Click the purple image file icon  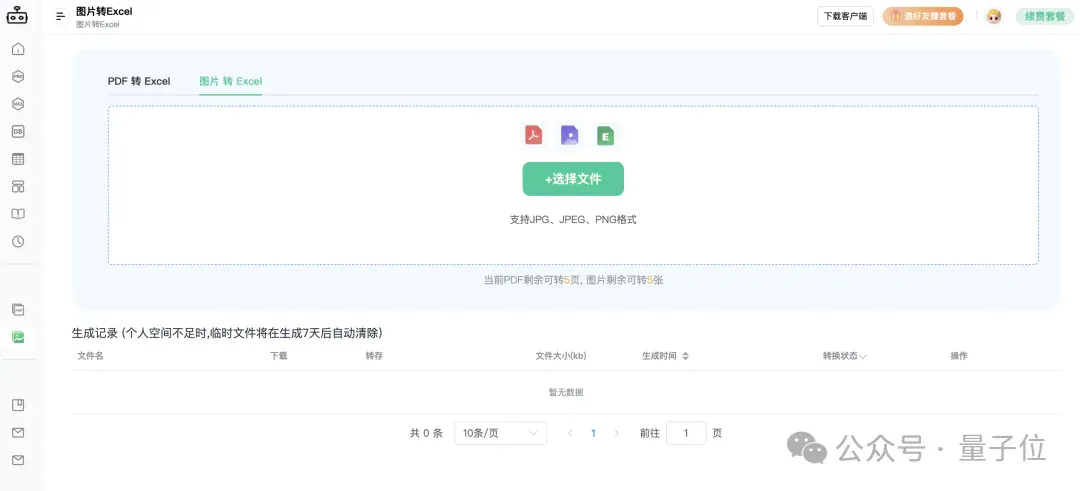tap(570, 135)
